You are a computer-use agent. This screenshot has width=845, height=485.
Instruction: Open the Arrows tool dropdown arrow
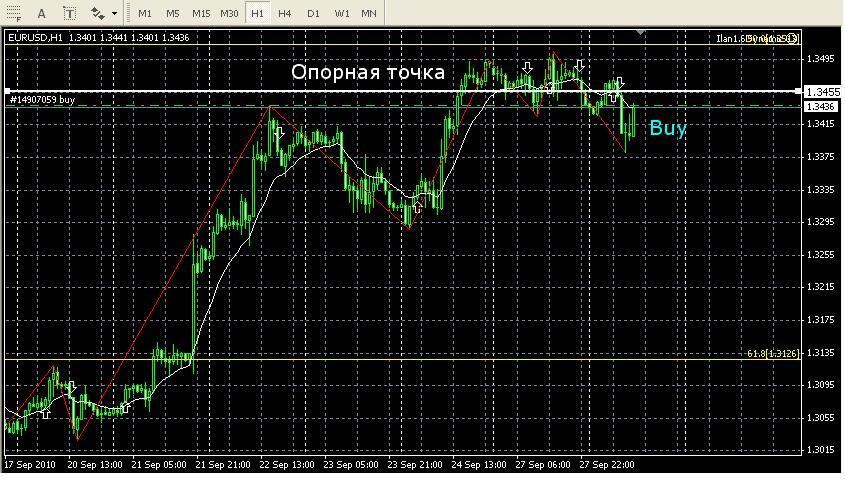click(114, 13)
